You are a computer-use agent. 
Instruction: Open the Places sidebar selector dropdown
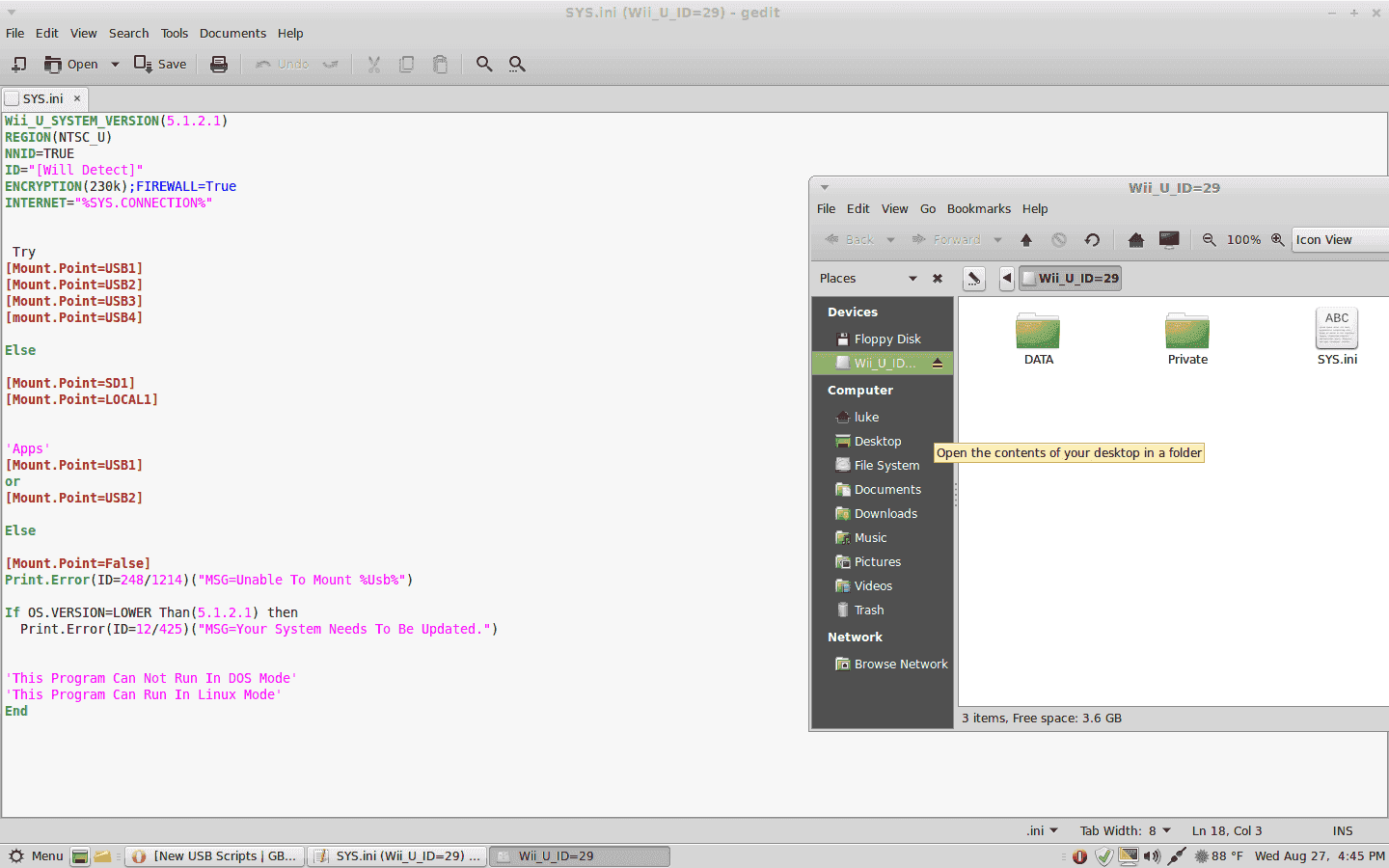[x=868, y=279]
